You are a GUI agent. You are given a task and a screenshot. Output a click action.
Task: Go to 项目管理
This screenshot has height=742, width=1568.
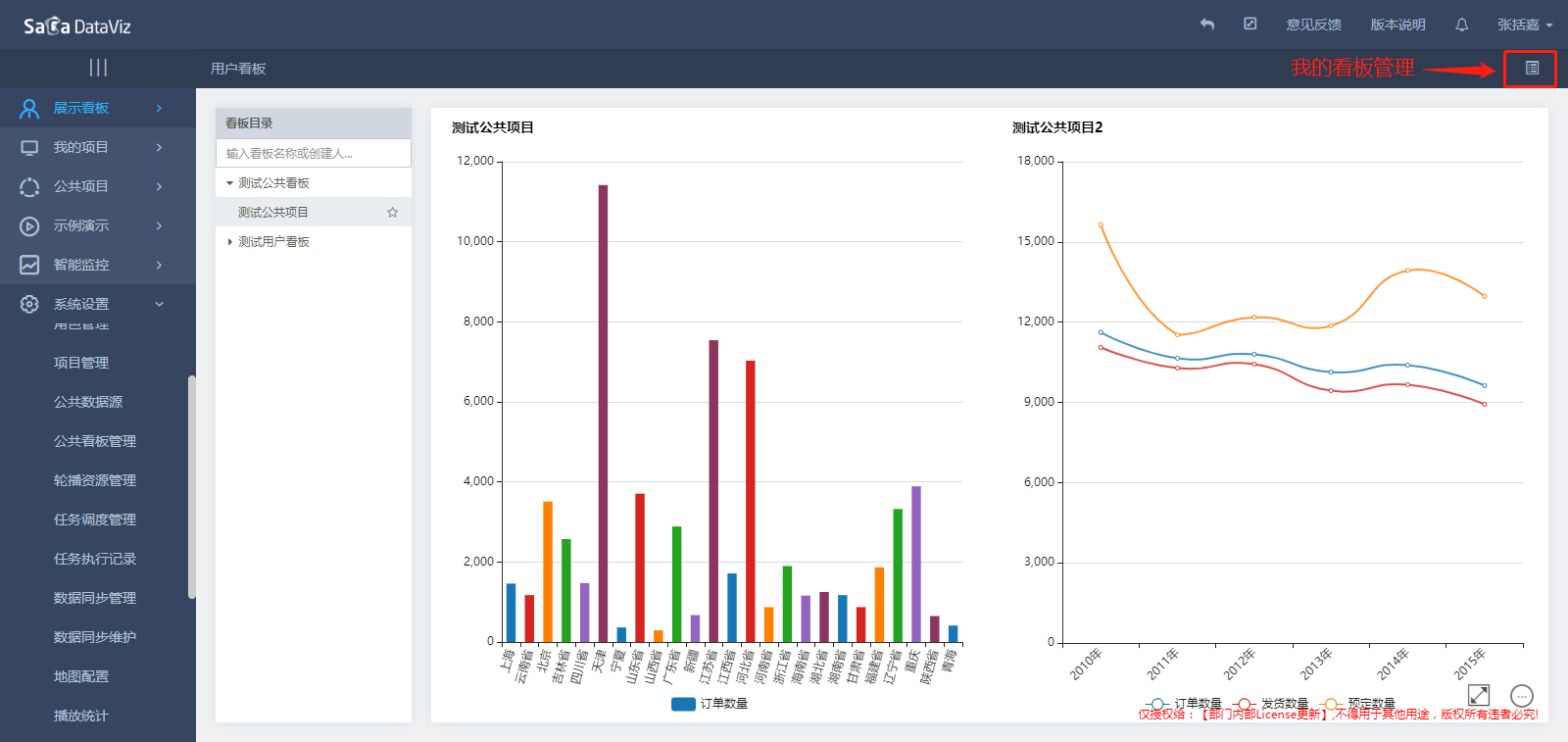click(81, 363)
